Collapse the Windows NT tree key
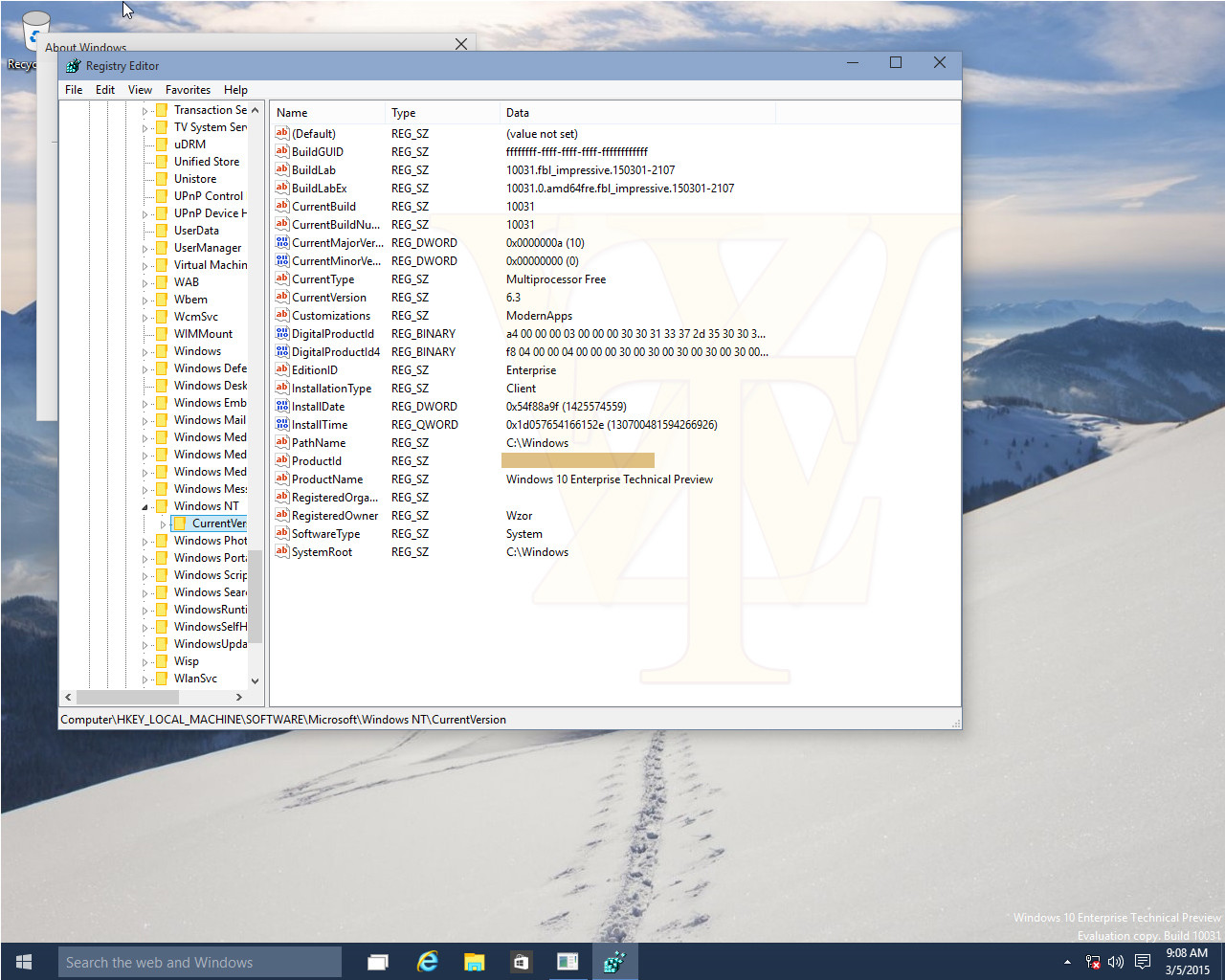The width and height of the screenshot is (1225, 980). (x=145, y=507)
